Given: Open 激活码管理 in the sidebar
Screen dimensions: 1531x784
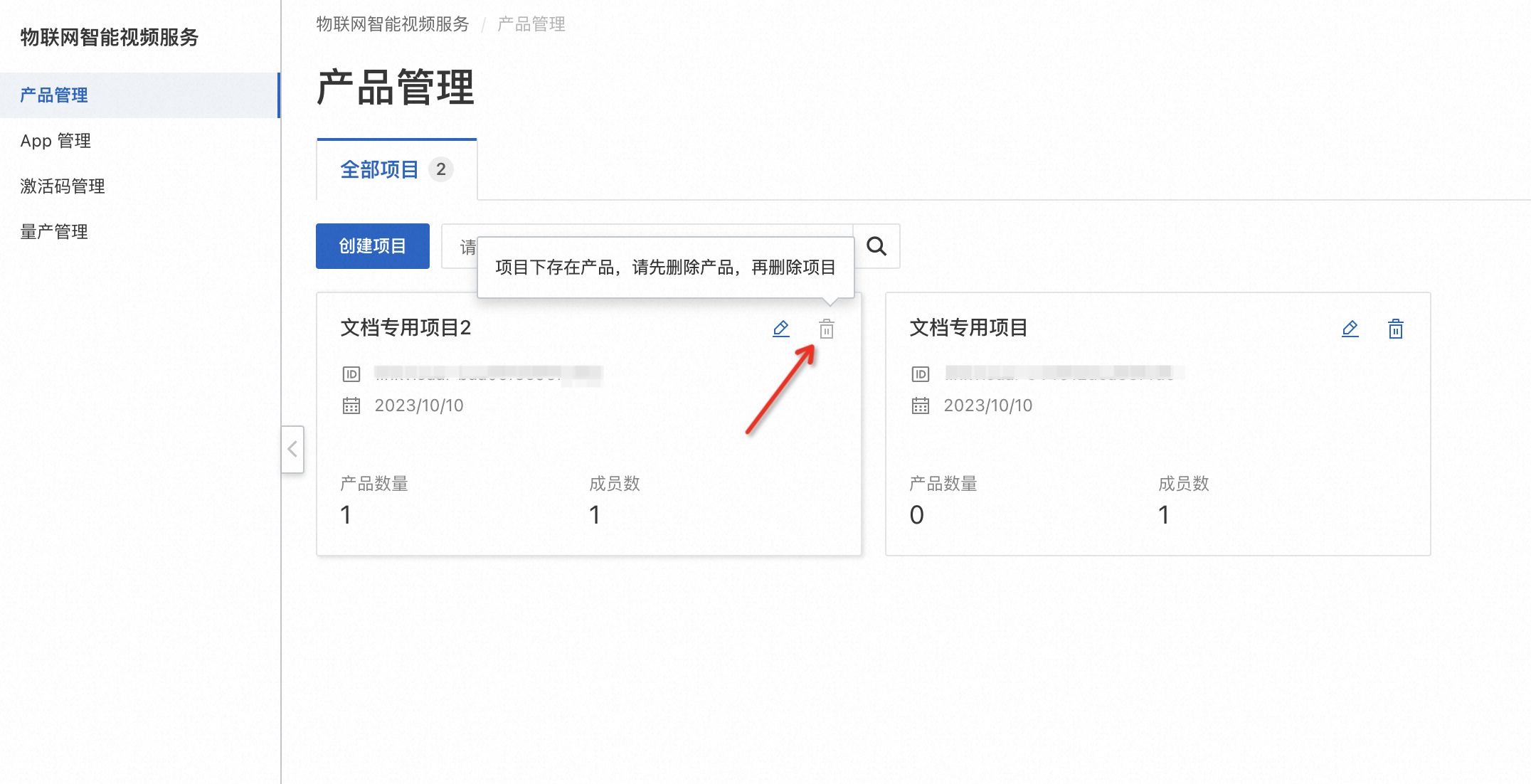Looking at the screenshot, I should click(63, 186).
